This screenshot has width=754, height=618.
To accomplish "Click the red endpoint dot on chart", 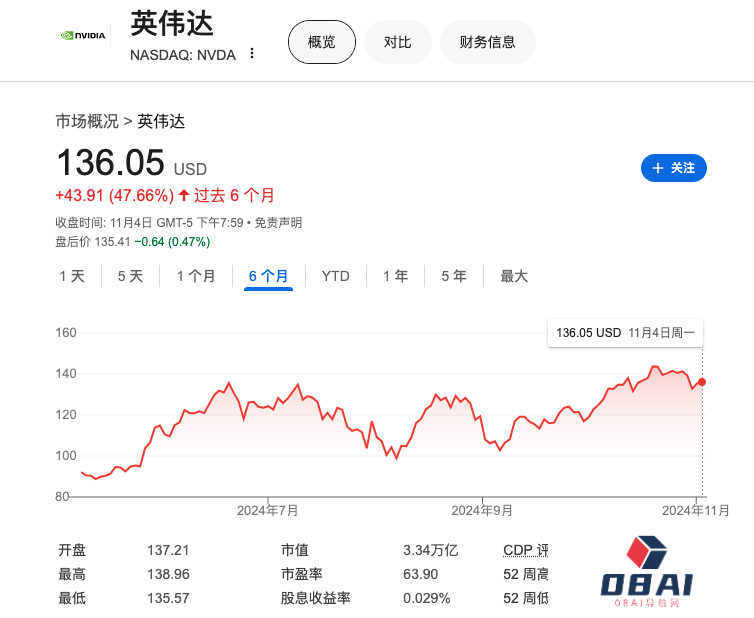I will 702,382.
